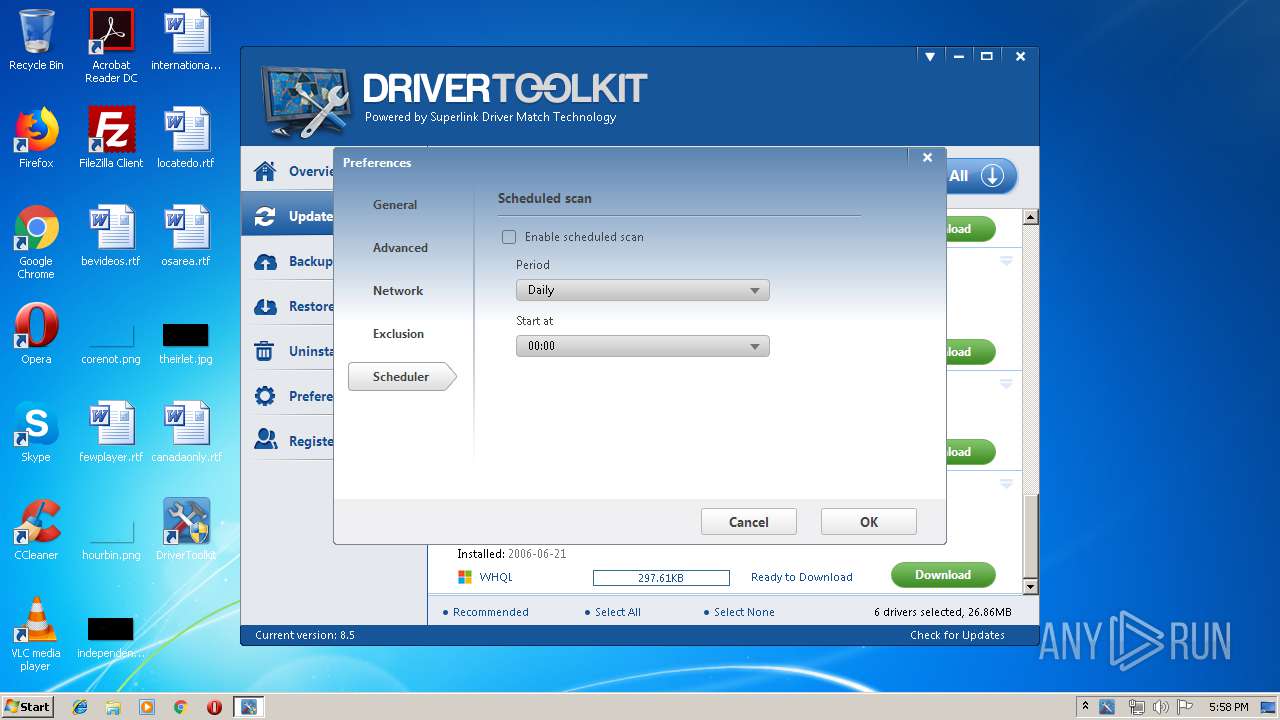
Task: Click the 297.61KB download progress bar
Action: click(x=661, y=578)
